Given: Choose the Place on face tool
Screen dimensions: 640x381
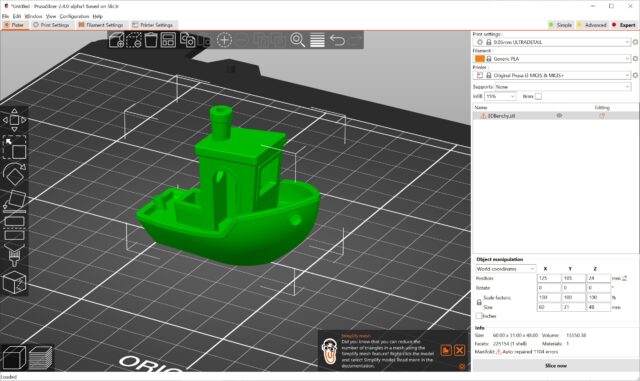Looking at the screenshot, I should pos(14,201).
